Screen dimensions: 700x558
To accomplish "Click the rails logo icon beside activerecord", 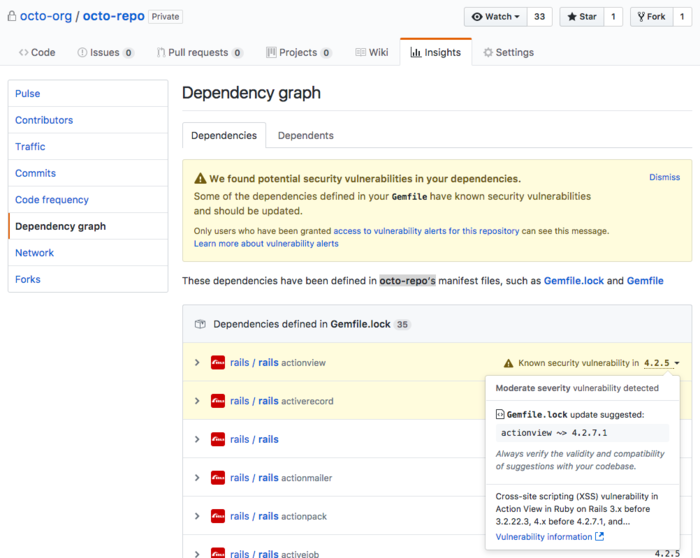I will tap(218, 401).
